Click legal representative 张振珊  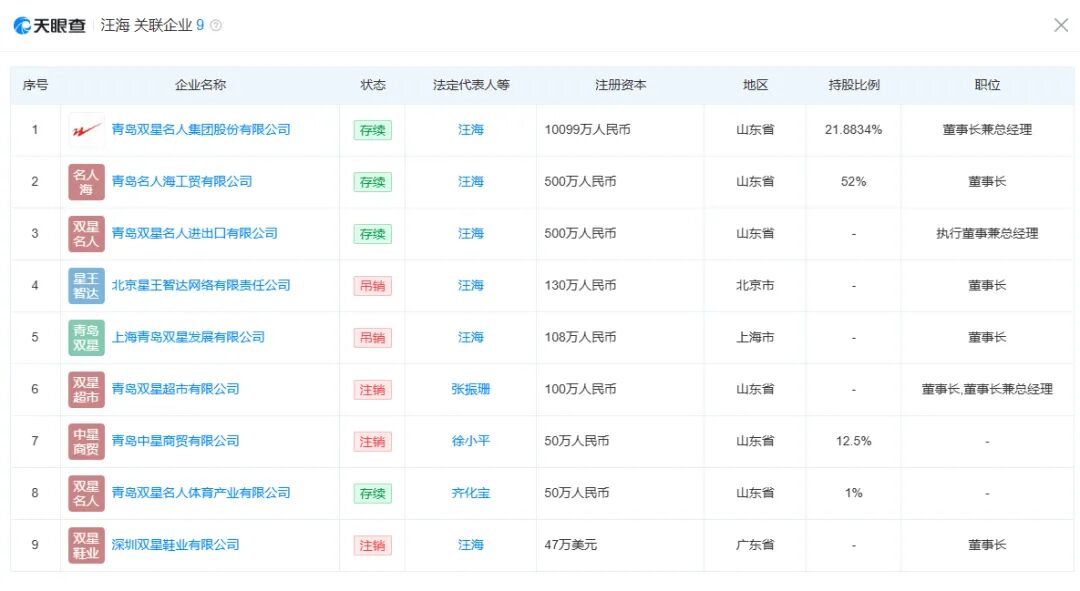click(x=471, y=389)
